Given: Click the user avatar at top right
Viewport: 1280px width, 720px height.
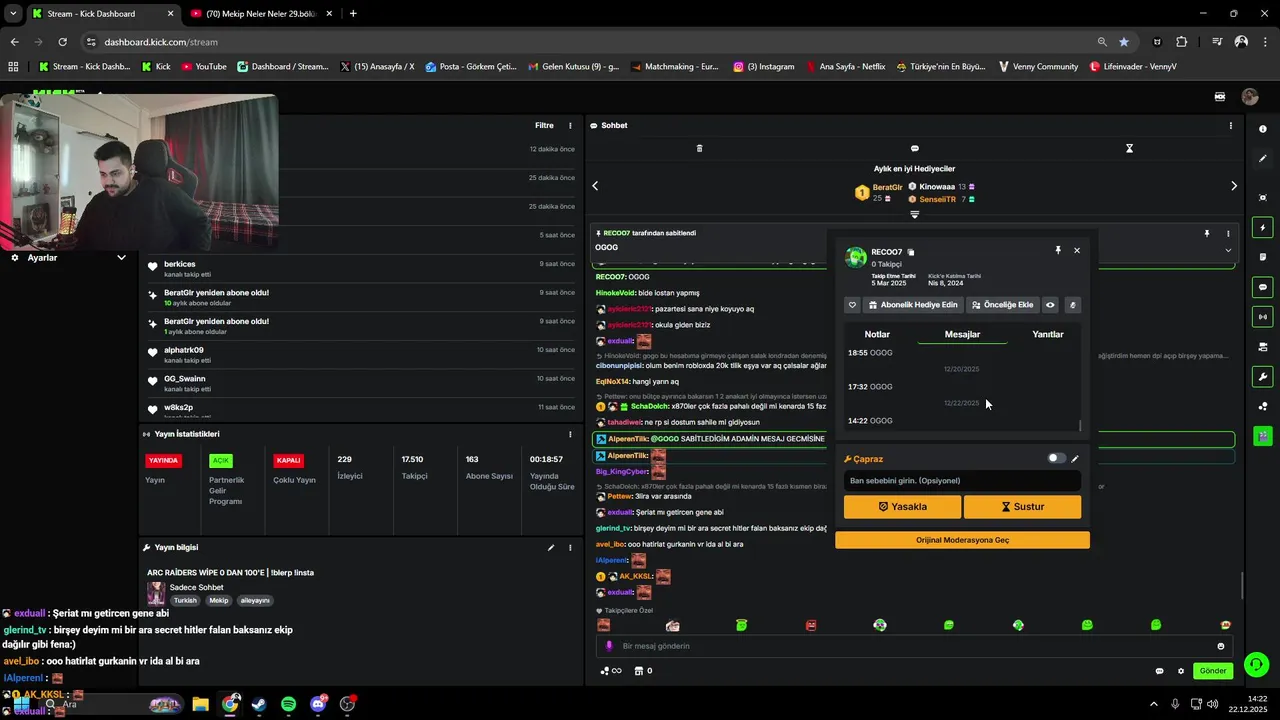Looking at the screenshot, I should click(x=1249, y=97).
